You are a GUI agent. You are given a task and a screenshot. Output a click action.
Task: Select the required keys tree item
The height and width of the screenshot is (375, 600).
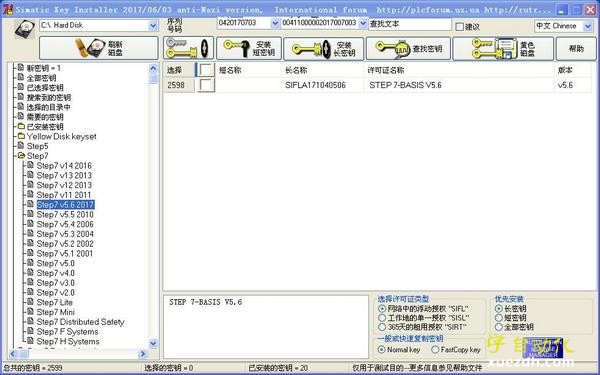(45, 117)
